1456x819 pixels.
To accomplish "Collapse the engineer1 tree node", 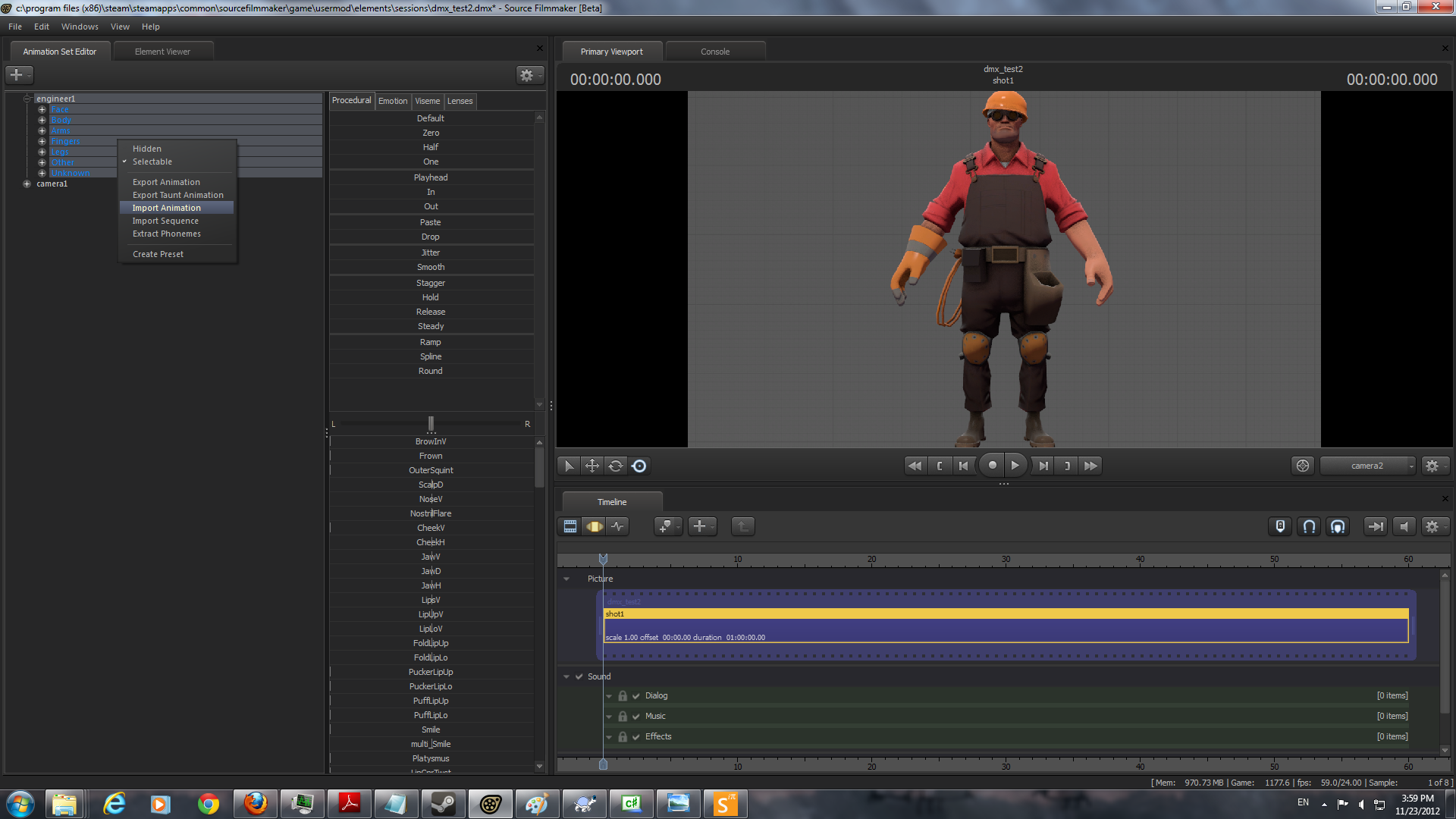I will pyautogui.click(x=27, y=99).
